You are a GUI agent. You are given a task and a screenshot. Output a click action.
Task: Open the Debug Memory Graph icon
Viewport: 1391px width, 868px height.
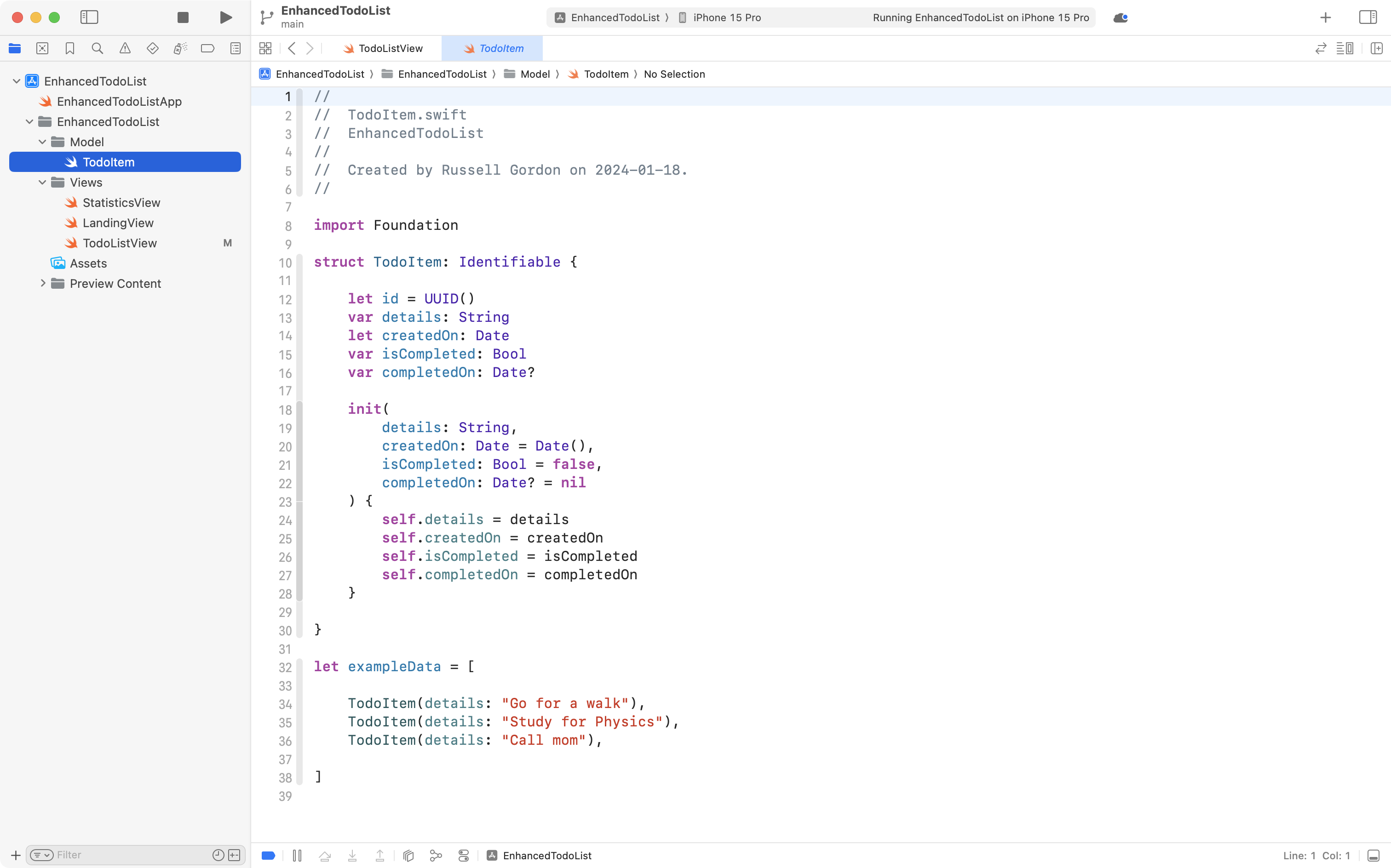[x=435, y=856]
